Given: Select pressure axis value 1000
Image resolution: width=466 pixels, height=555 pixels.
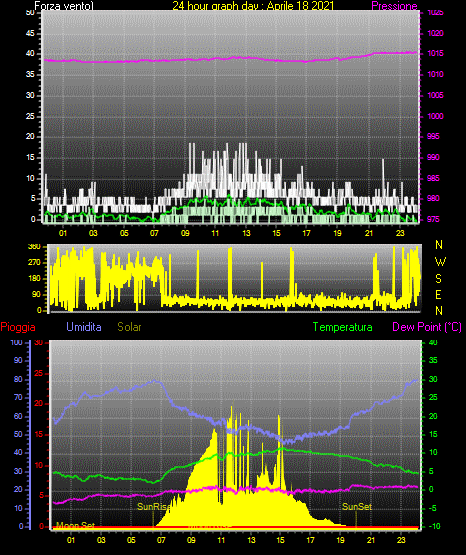Looking at the screenshot, I should pyautogui.click(x=435, y=116).
